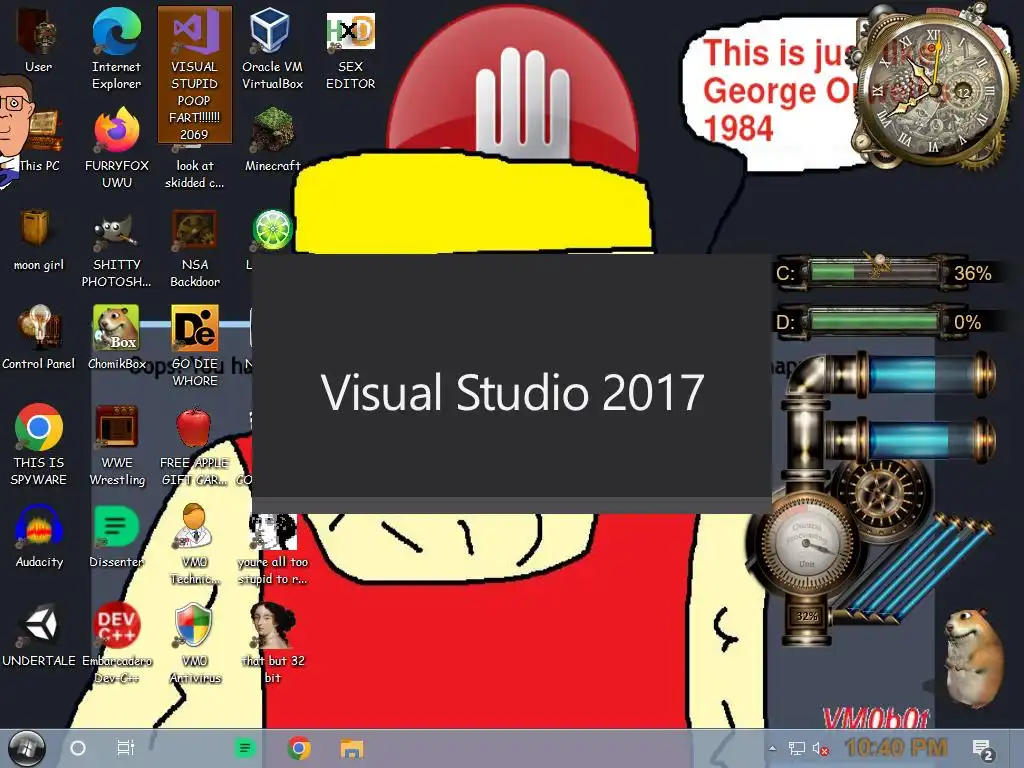The height and width of the screenshot is (768, 1024).
Task: Open the User folder desktop icon
Action: [x=39, y=42]
